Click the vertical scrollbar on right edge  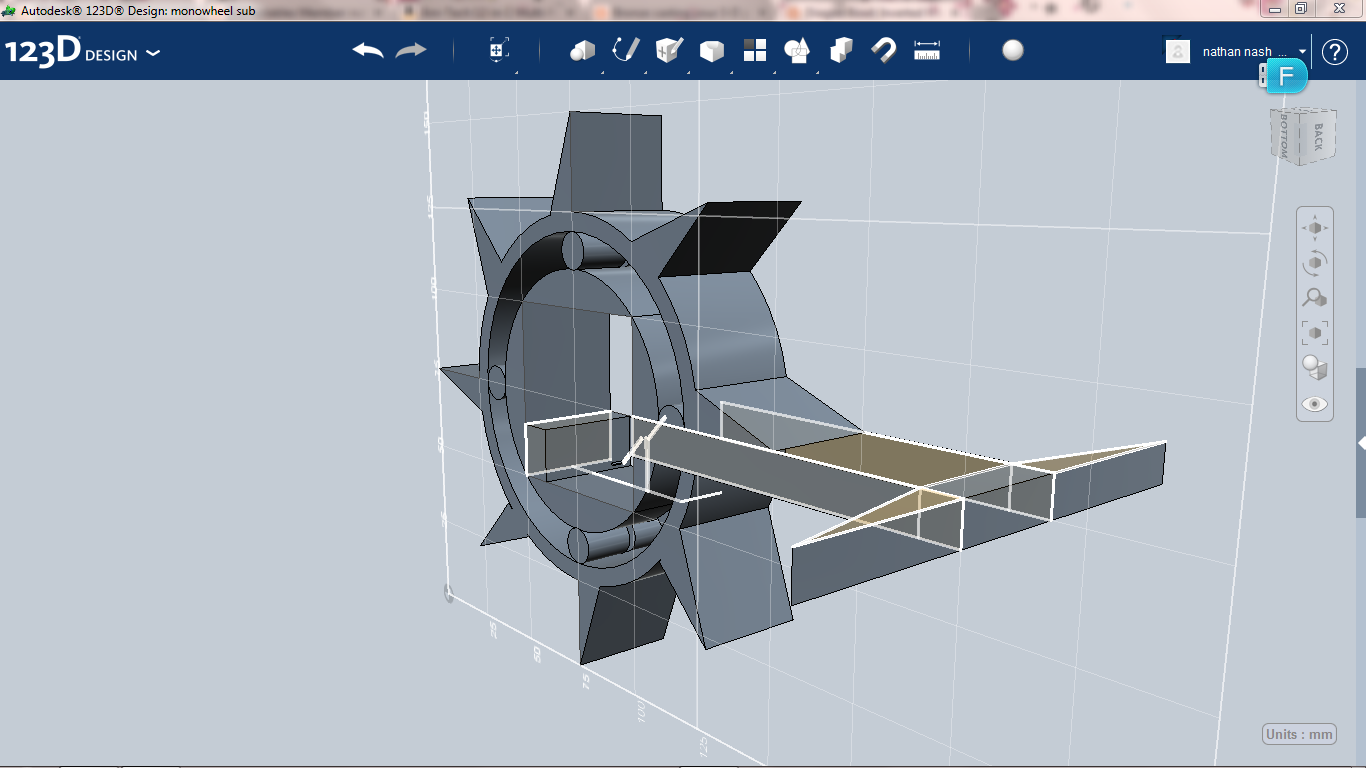pos(1361,442)
